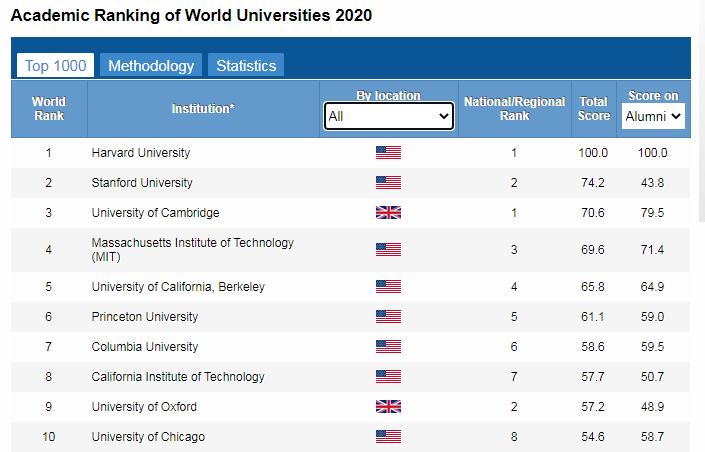Viewport: 705px width, 452px height.
Task: Click the US flag beside Columbia University
Action: [x=388, y=346]
